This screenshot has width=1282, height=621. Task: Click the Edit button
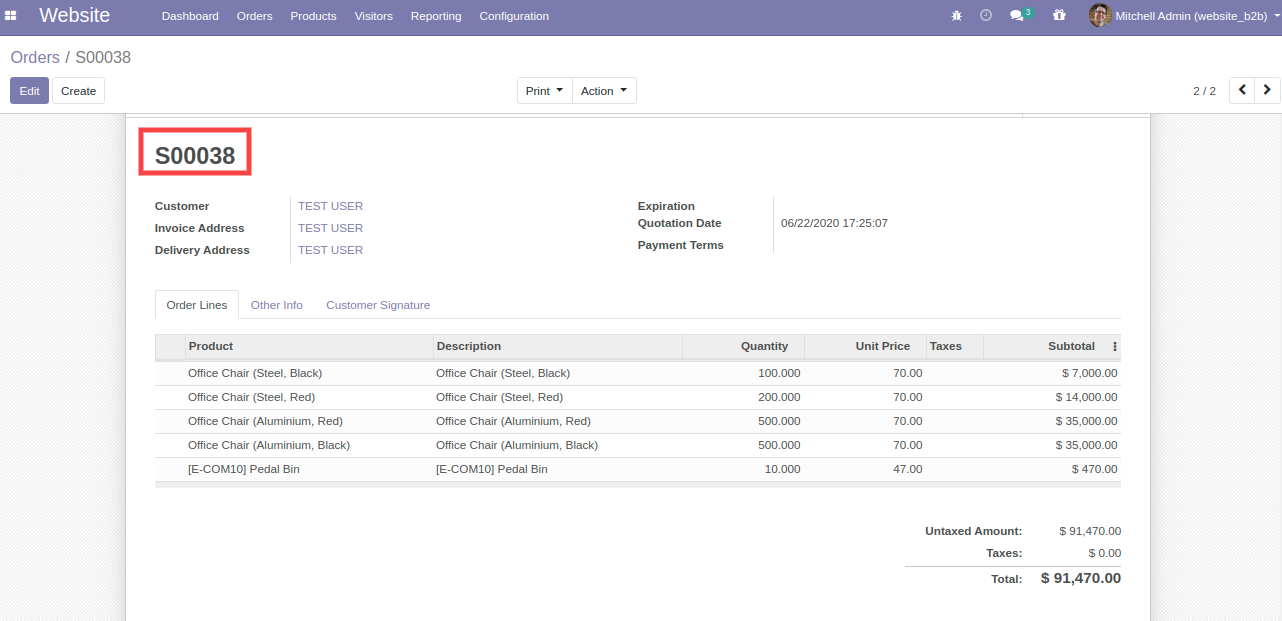point(29,91)
